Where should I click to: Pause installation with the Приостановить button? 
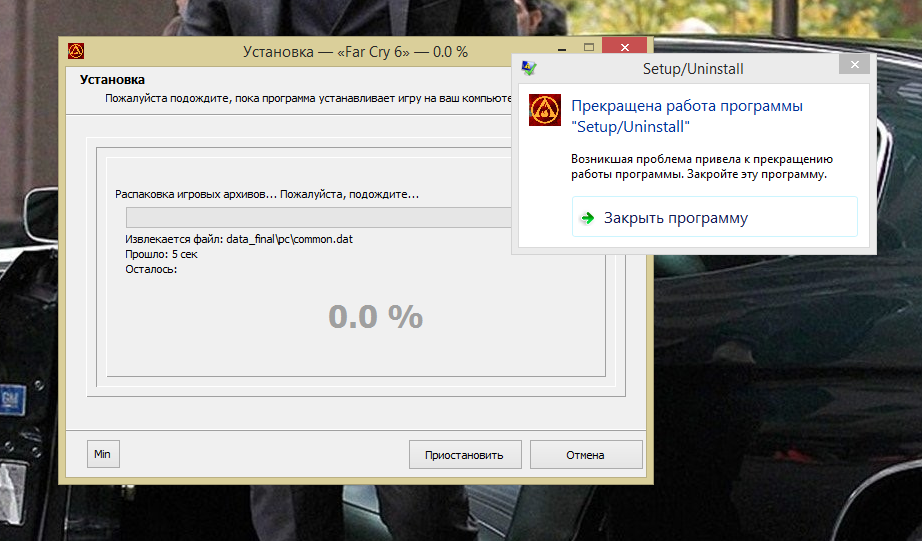pos(464,454)
